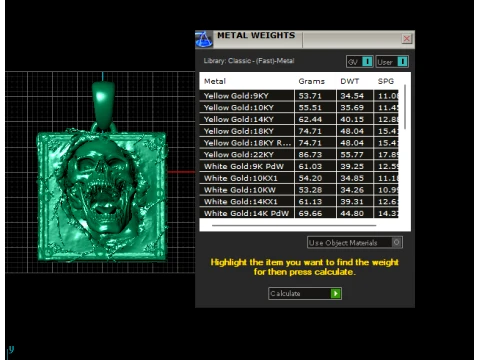Screen dimensions: 480x360
Task: Click the 55.77 DWT value
Action: pyautogui.click(x=352, y=155)
